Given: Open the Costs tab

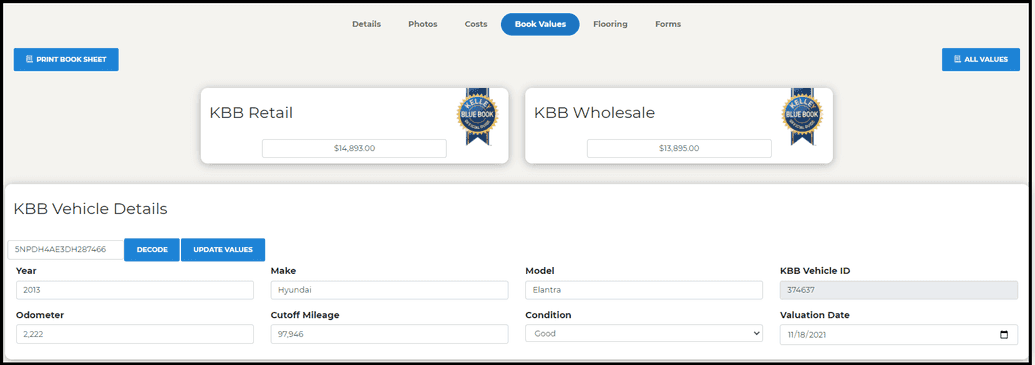Looking at the screenshot, I should [476, 24].
